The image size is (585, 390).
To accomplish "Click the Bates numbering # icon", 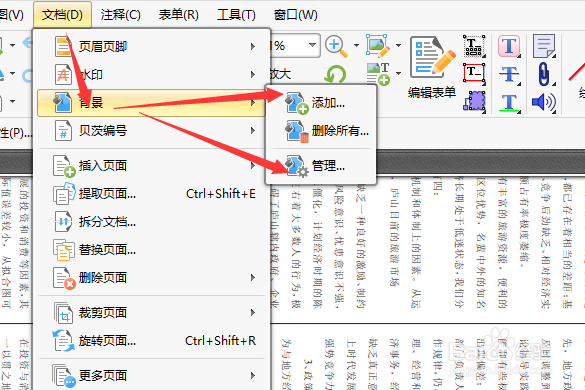I will (x=63, y=131).
